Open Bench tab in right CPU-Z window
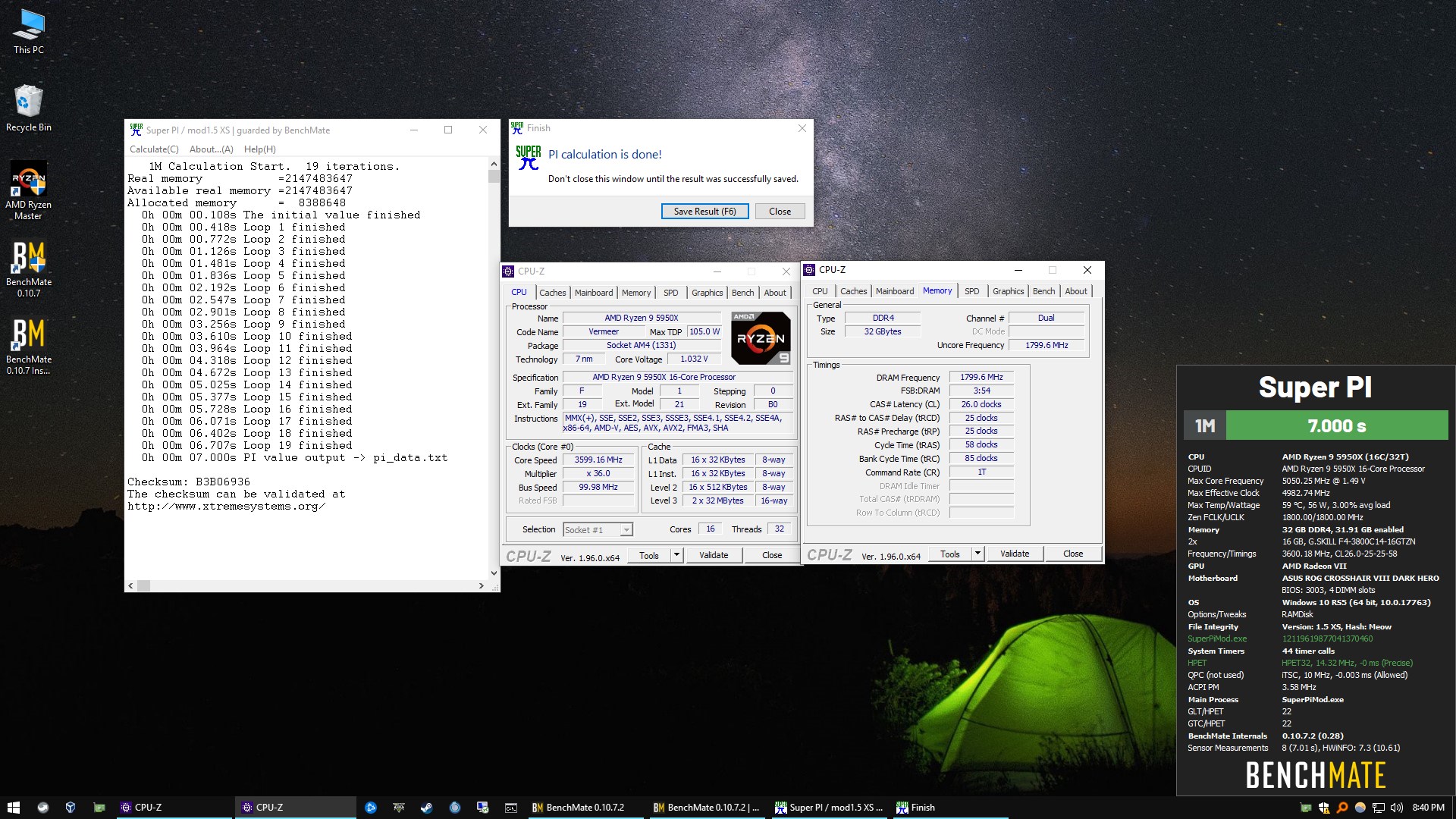The image size is (1456, 819). click(1043, 291)
